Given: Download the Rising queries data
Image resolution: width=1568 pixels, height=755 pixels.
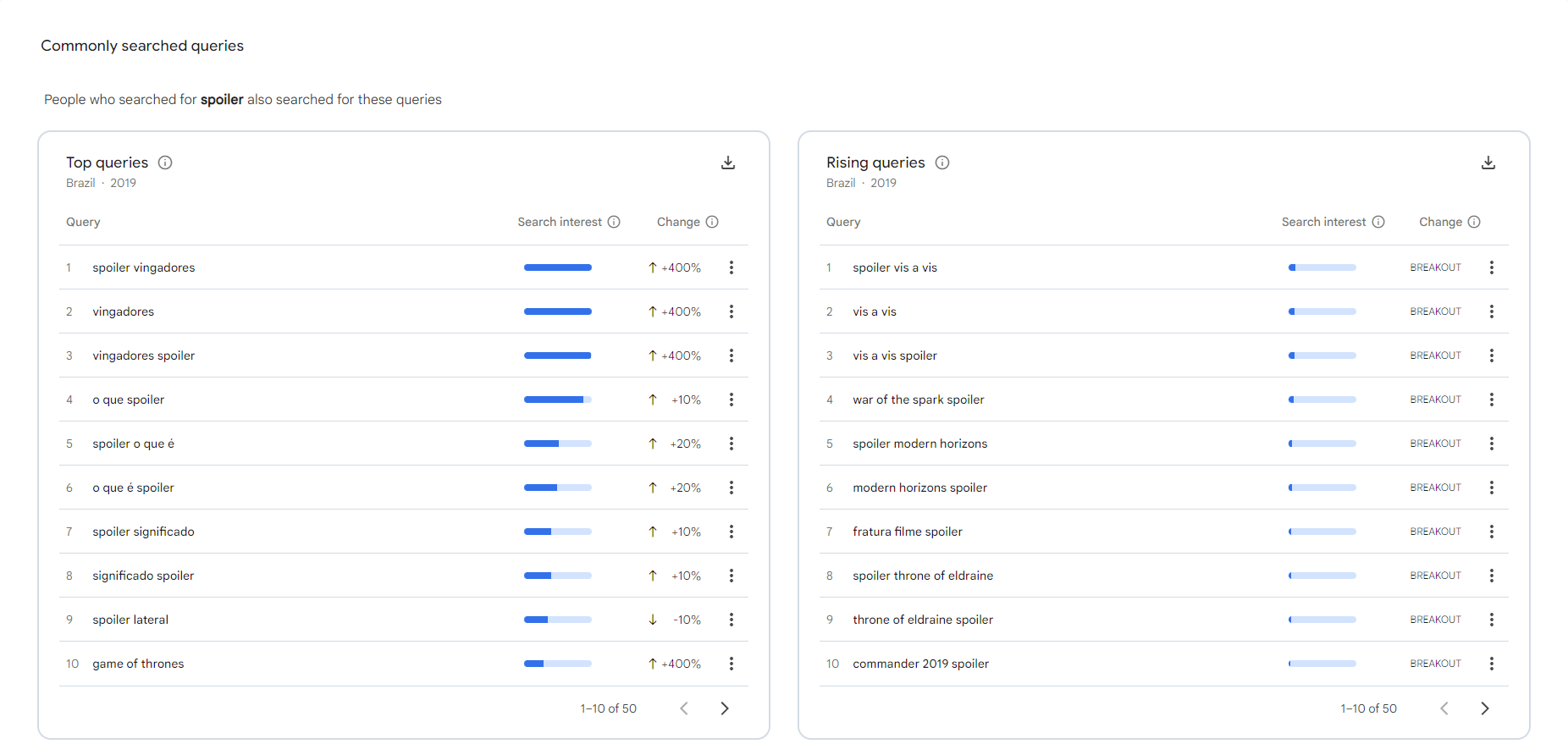Looking at the screenshot, I should click(1488, 163).
